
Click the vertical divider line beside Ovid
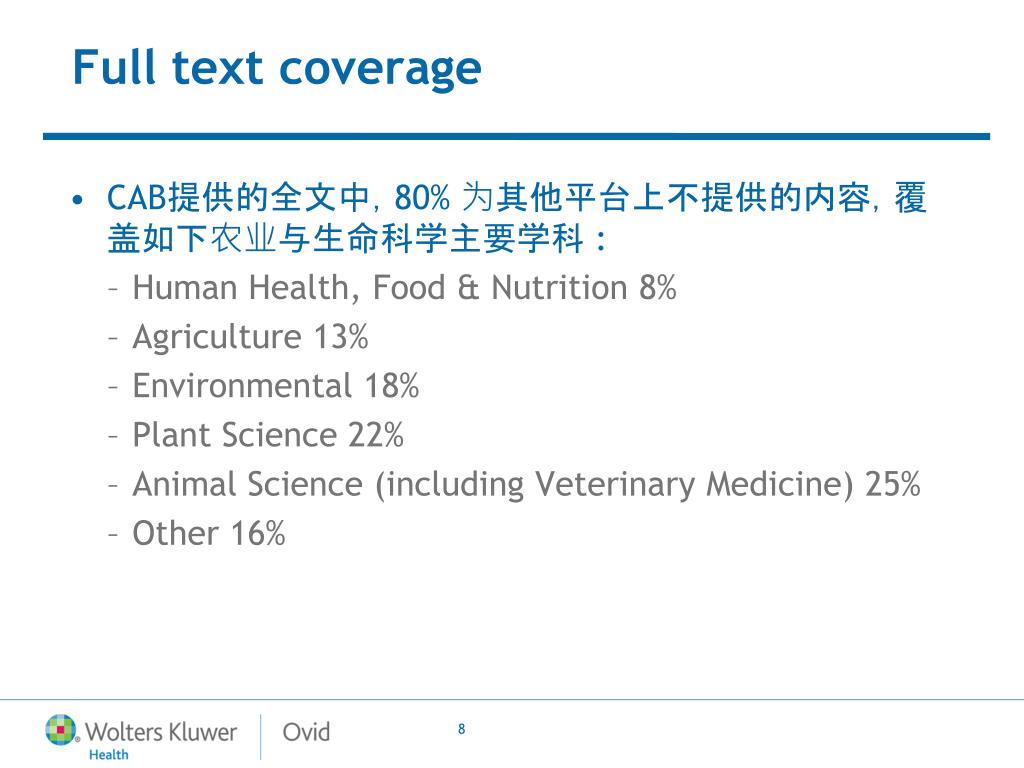pos(261,735)
